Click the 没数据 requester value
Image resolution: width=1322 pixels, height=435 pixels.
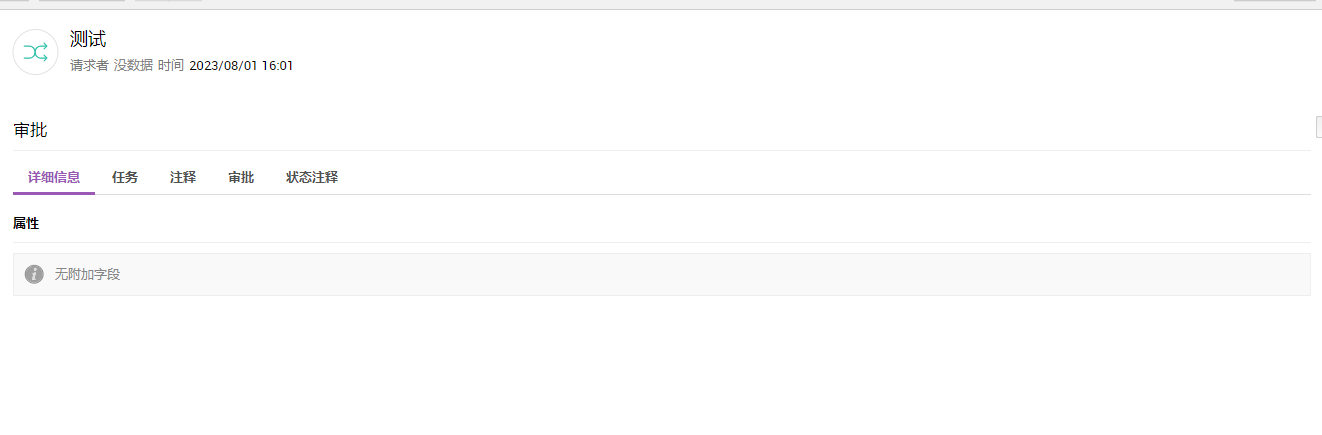coord(133,66)
